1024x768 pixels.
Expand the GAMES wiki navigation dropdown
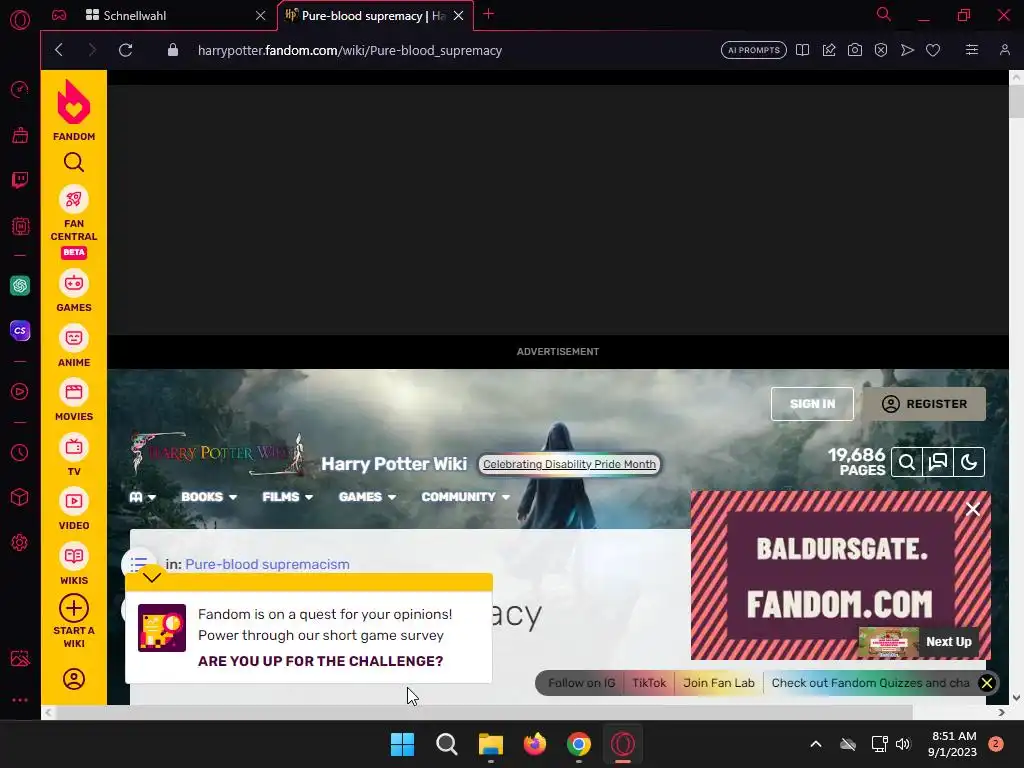367,497
